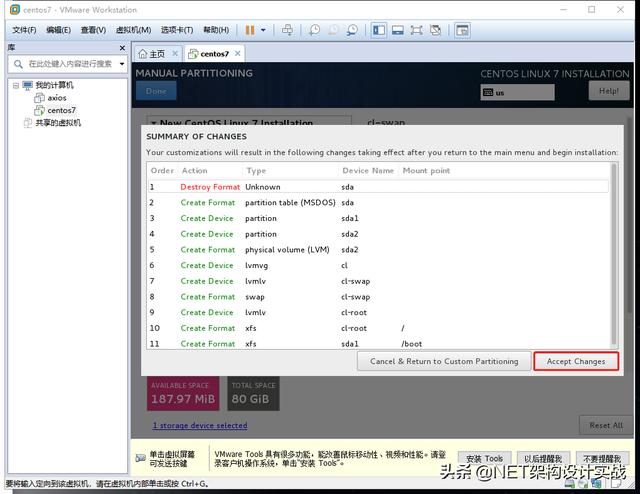
Task: Toggle the library sidebar view icon
Action: click(379, 30)
